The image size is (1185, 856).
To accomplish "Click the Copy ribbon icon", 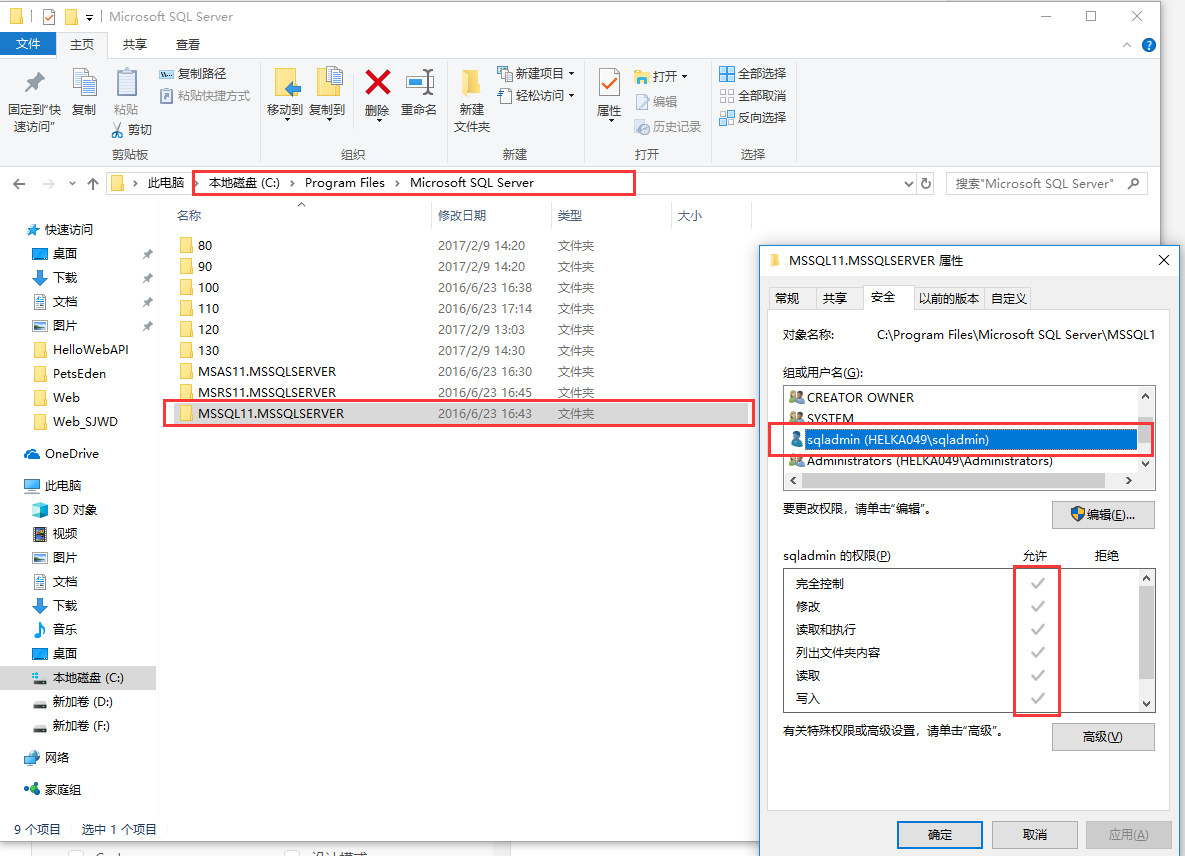I will coord(84,92).
